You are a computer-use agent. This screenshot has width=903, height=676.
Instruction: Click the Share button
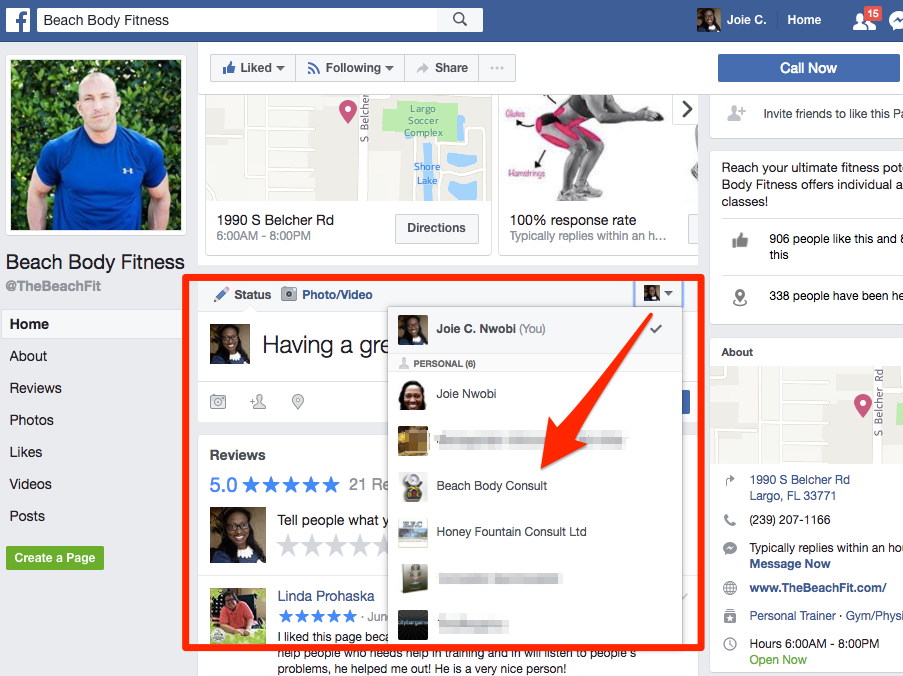coord(442,68)
